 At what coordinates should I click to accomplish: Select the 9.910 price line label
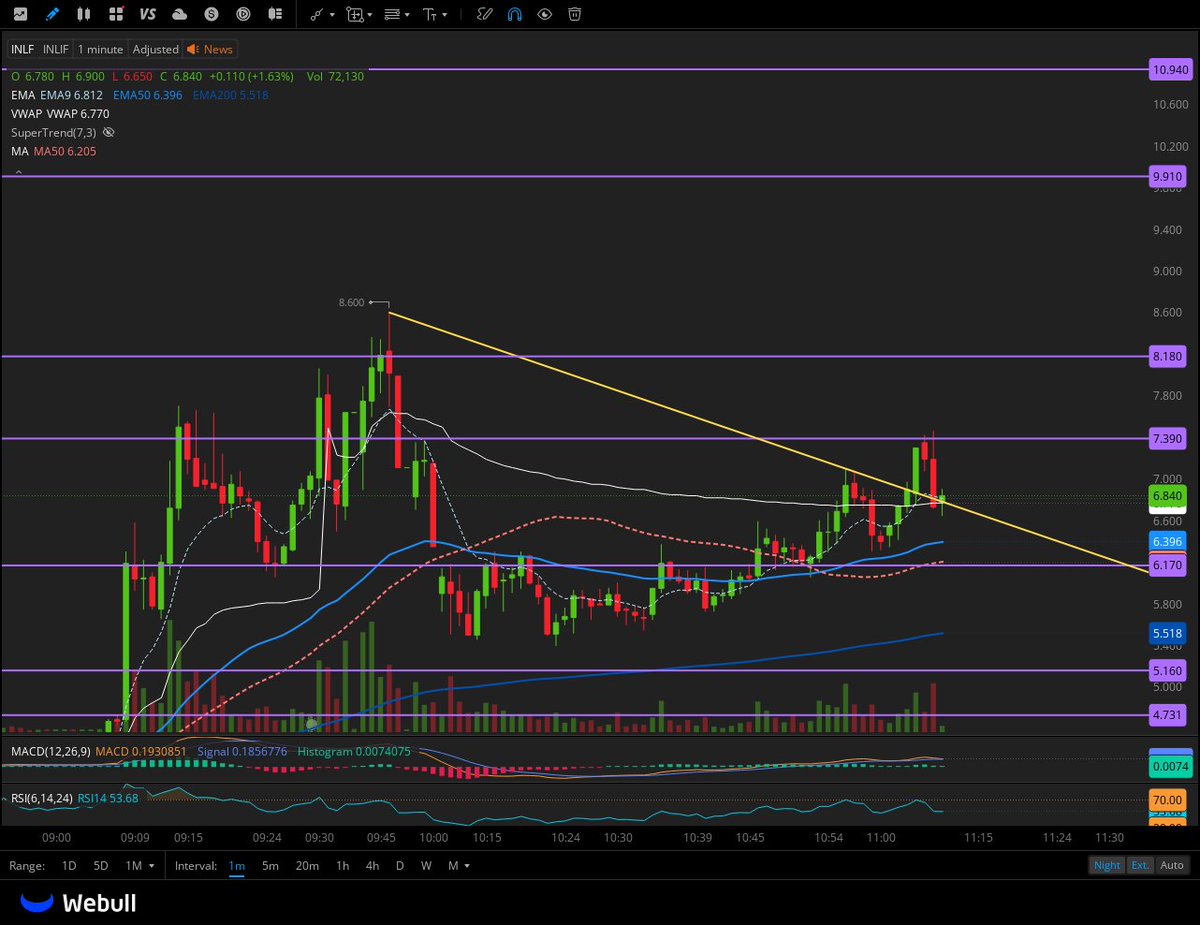tap(1168, 176)
